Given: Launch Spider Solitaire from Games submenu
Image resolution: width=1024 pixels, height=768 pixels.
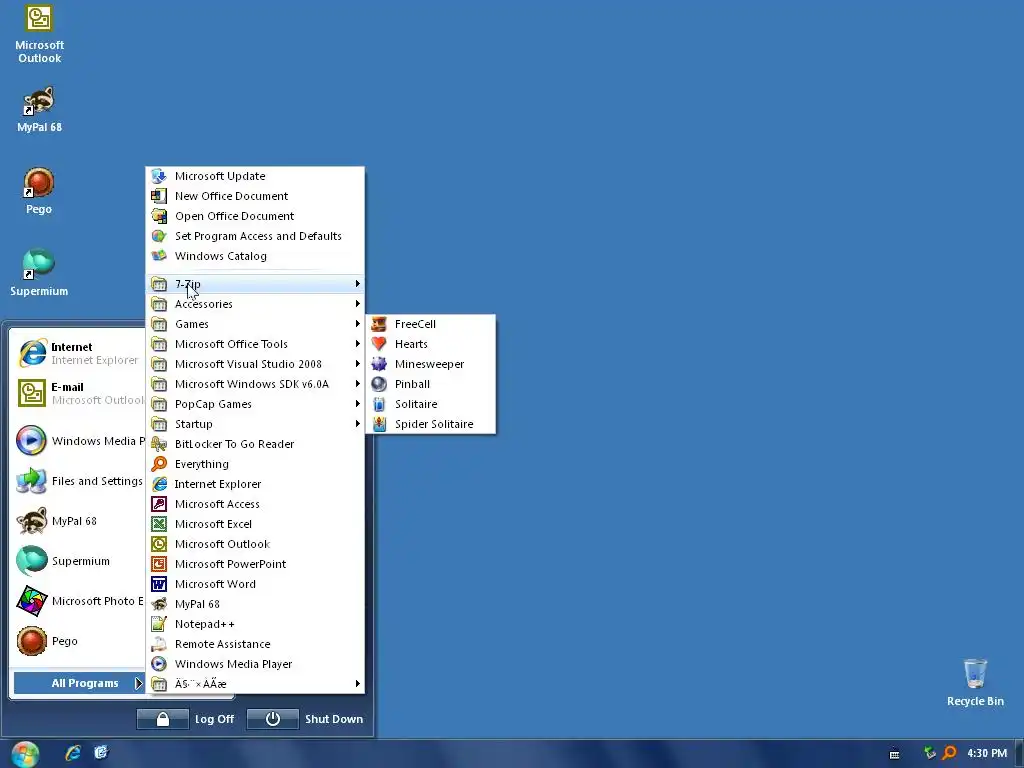Looking at the screenshot, I should tap(430, 424).
